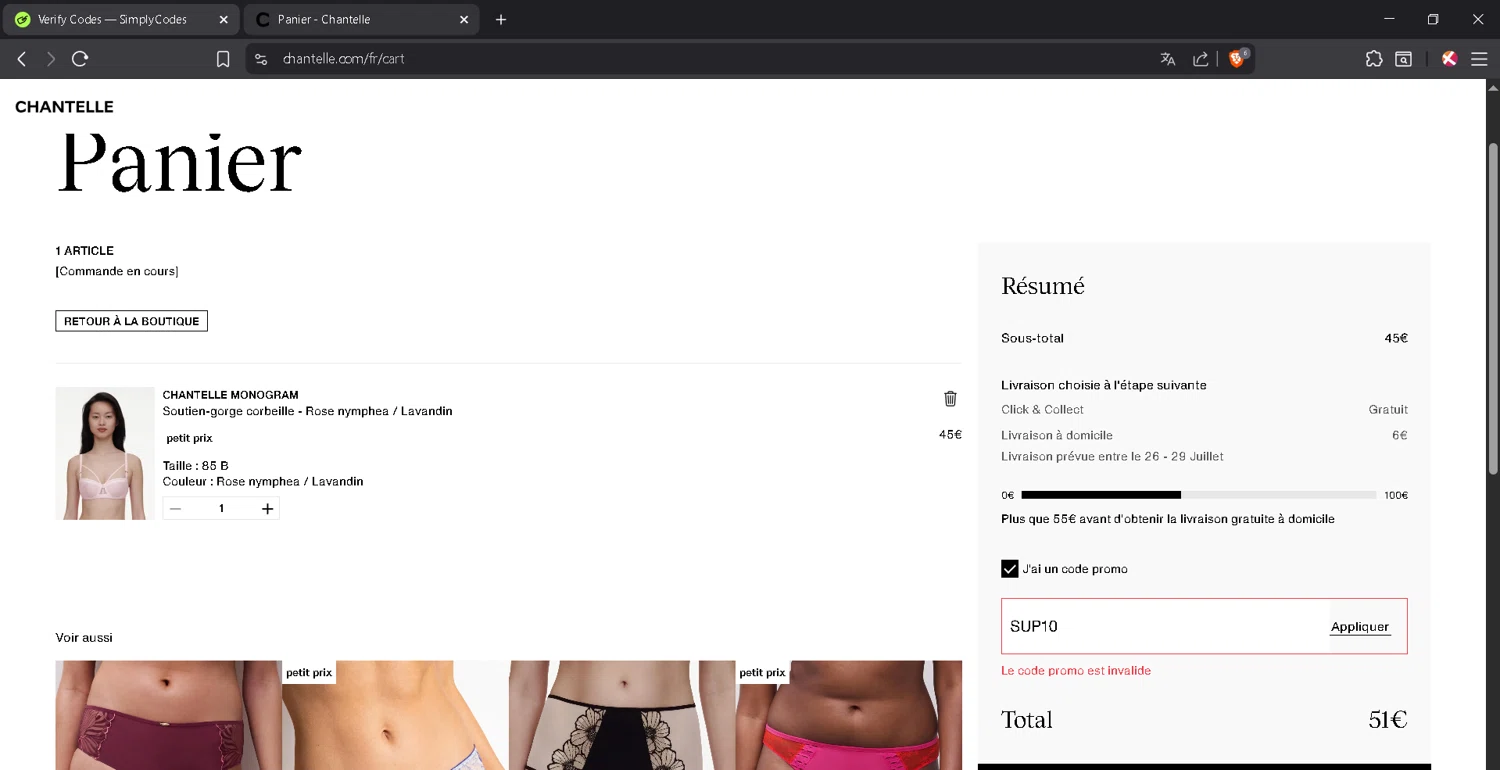This screenshot has width=1500, height=770.
Task: Click the CHANTELLE logo
Action: 64,107
